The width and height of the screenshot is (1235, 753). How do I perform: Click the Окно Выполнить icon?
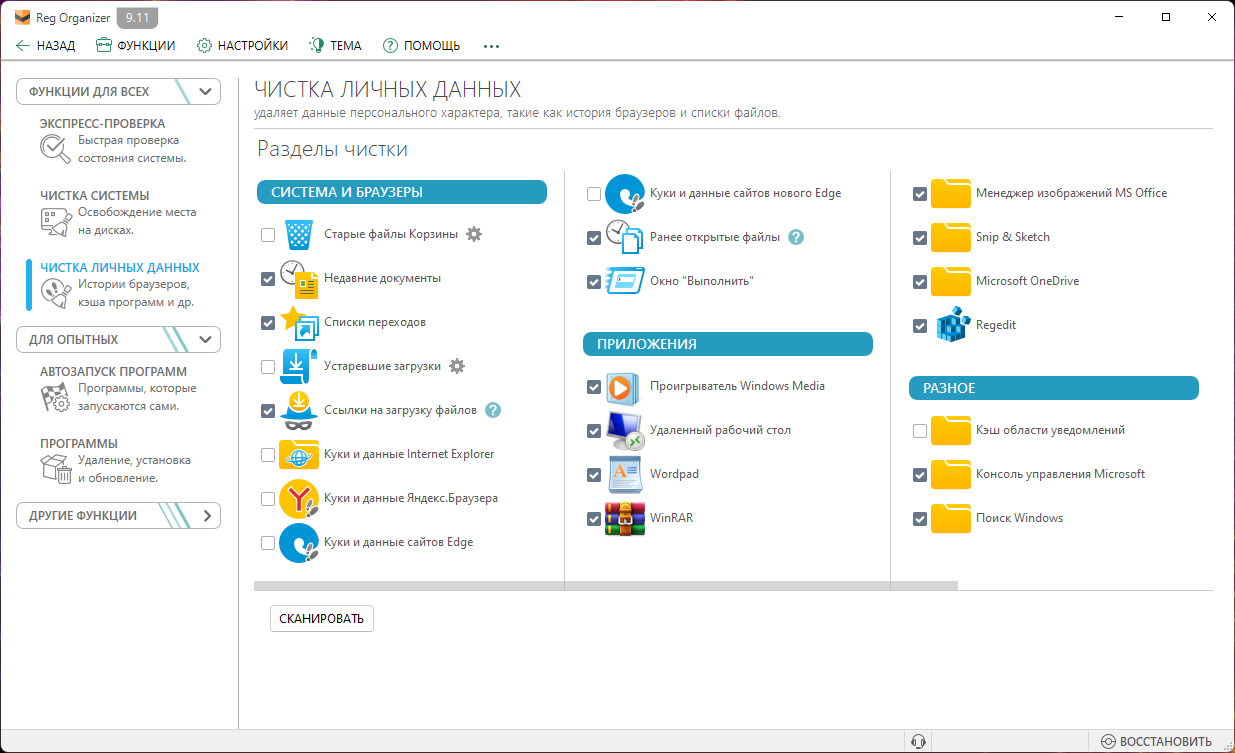(x=625, y=282)
